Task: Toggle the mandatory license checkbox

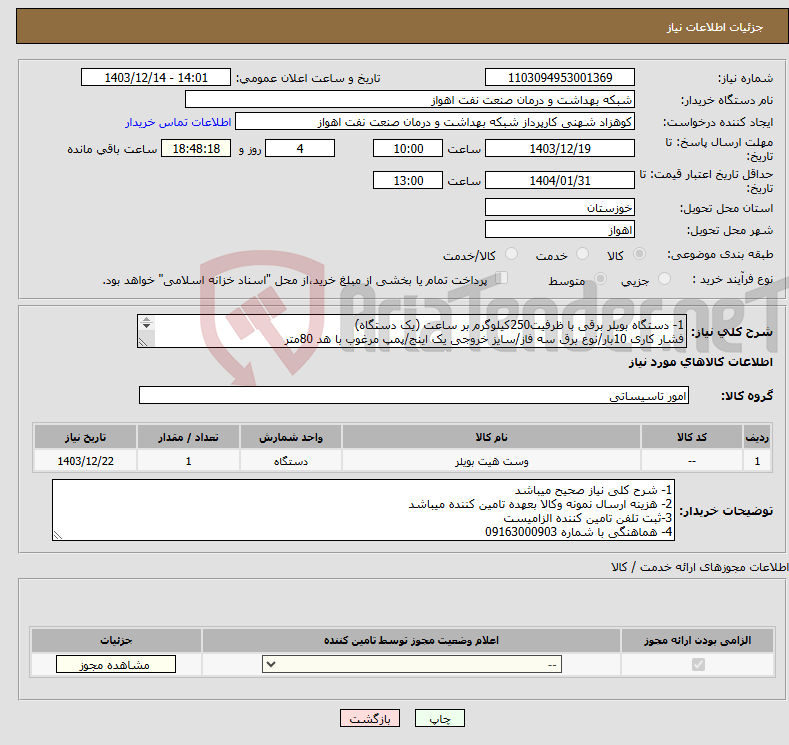Action: click(698, 665)
